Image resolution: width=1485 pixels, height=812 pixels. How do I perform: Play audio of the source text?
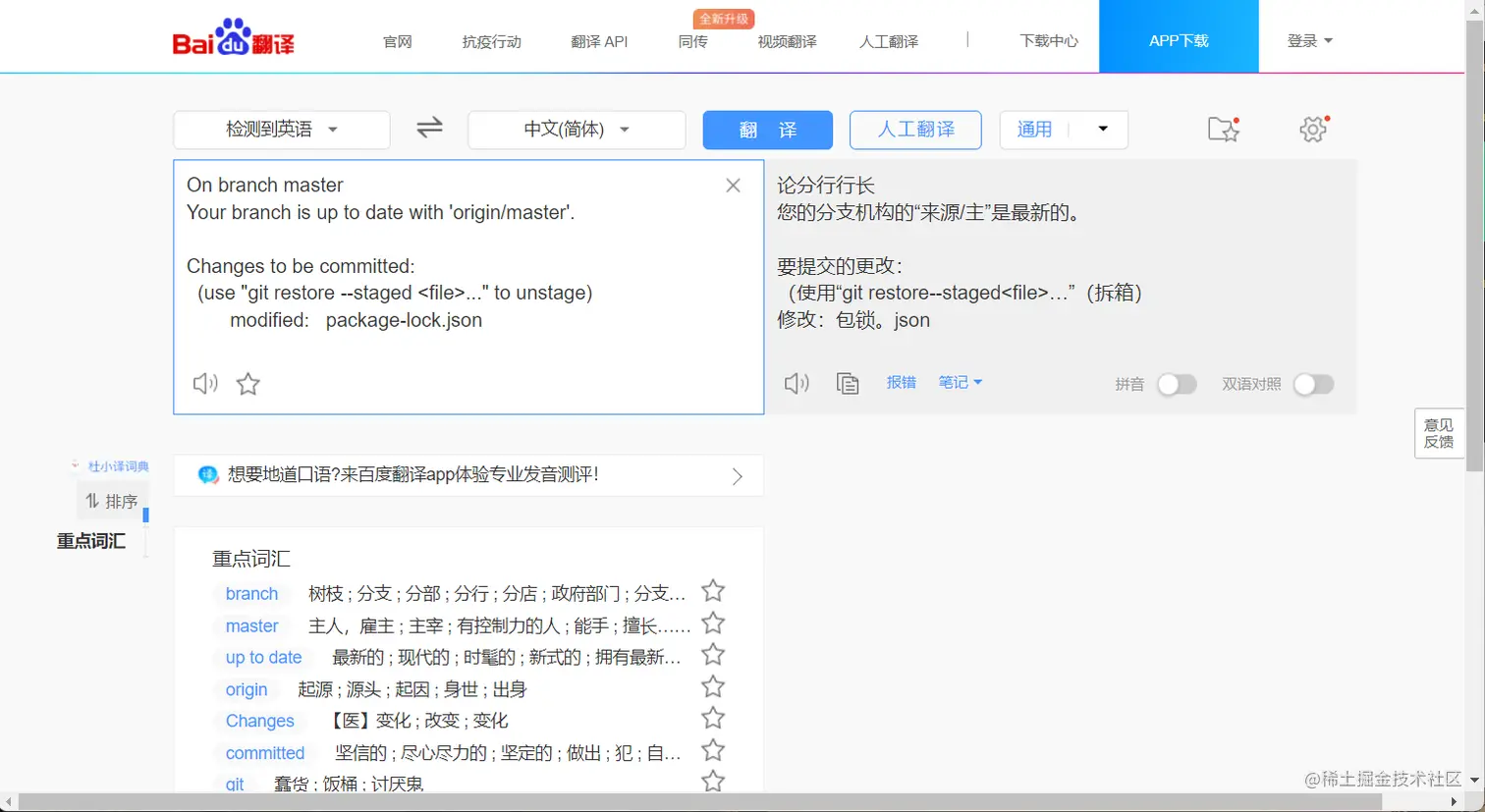(204, 384)
